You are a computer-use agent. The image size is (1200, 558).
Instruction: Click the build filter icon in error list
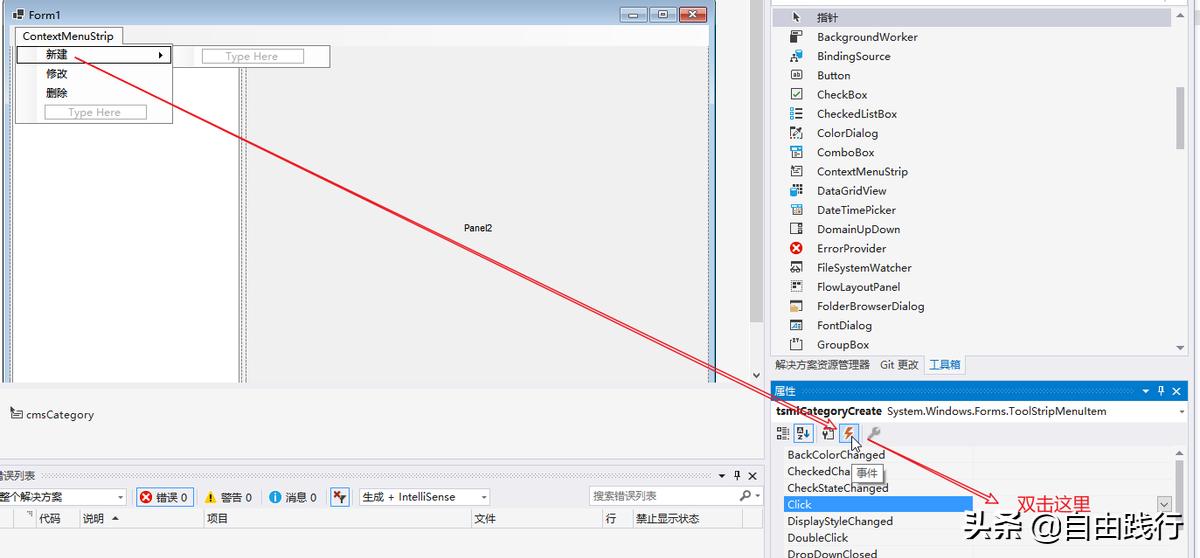click(x=340, y=497)
